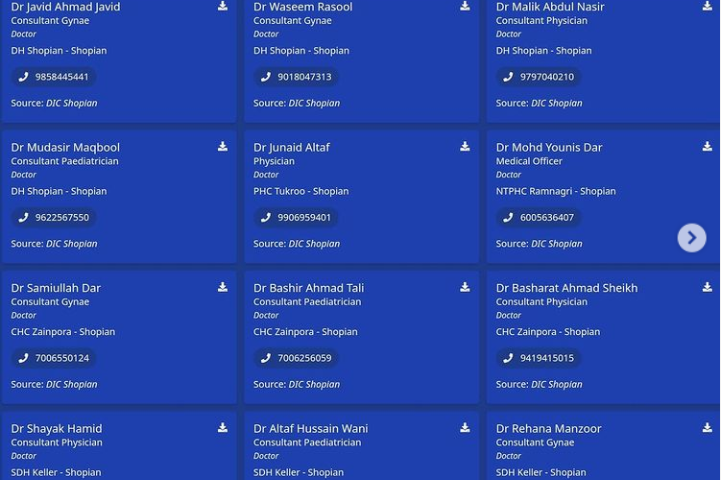The height and width of the screenshot is (480, 721).
Task: Download Dr Rehana Manzoor's contact card
Action: click(x=707, y=428)
